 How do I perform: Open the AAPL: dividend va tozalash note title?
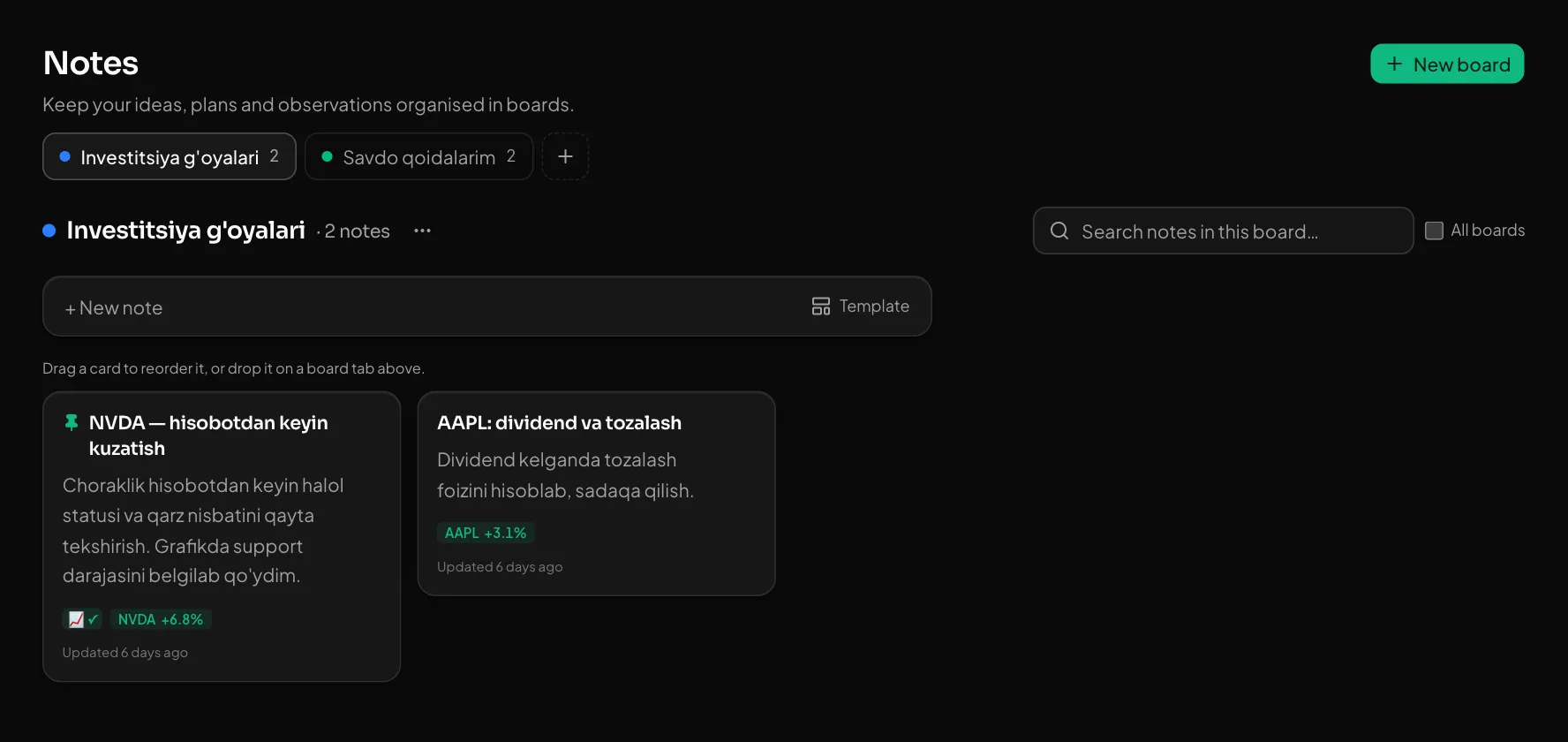[559, 422]
